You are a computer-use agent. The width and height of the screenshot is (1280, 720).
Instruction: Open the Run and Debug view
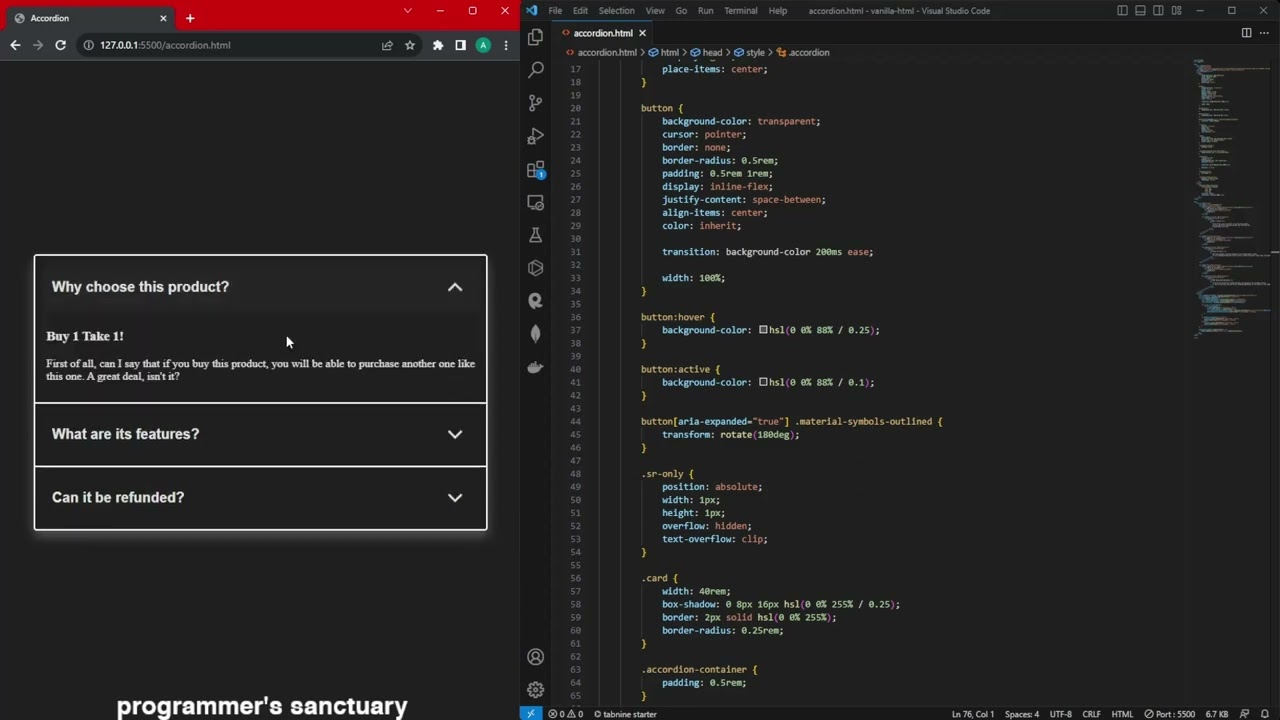(x=536, y=135)
